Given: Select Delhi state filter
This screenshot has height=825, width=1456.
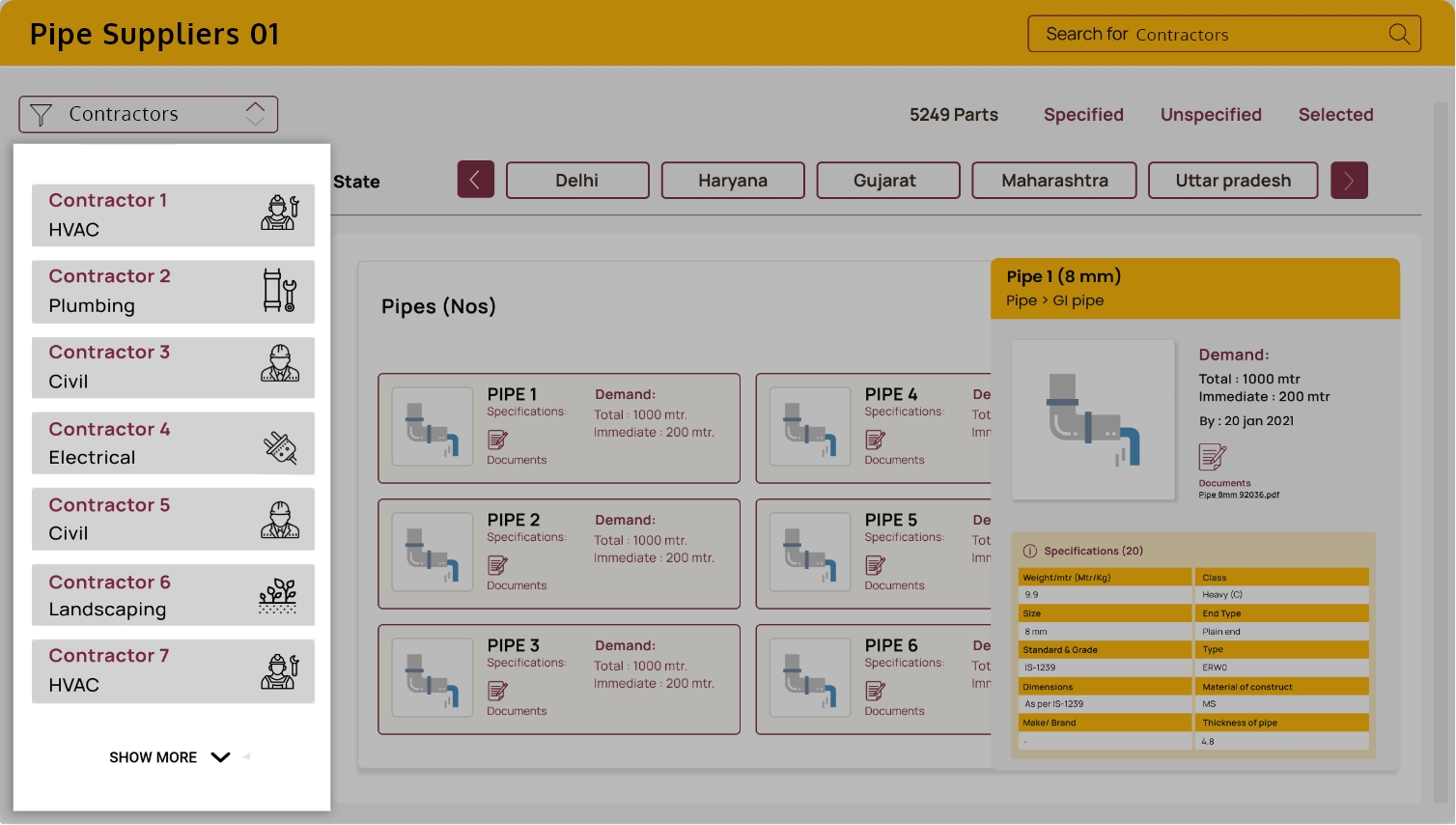Looking at the screenshot, I should click(577, 181).
